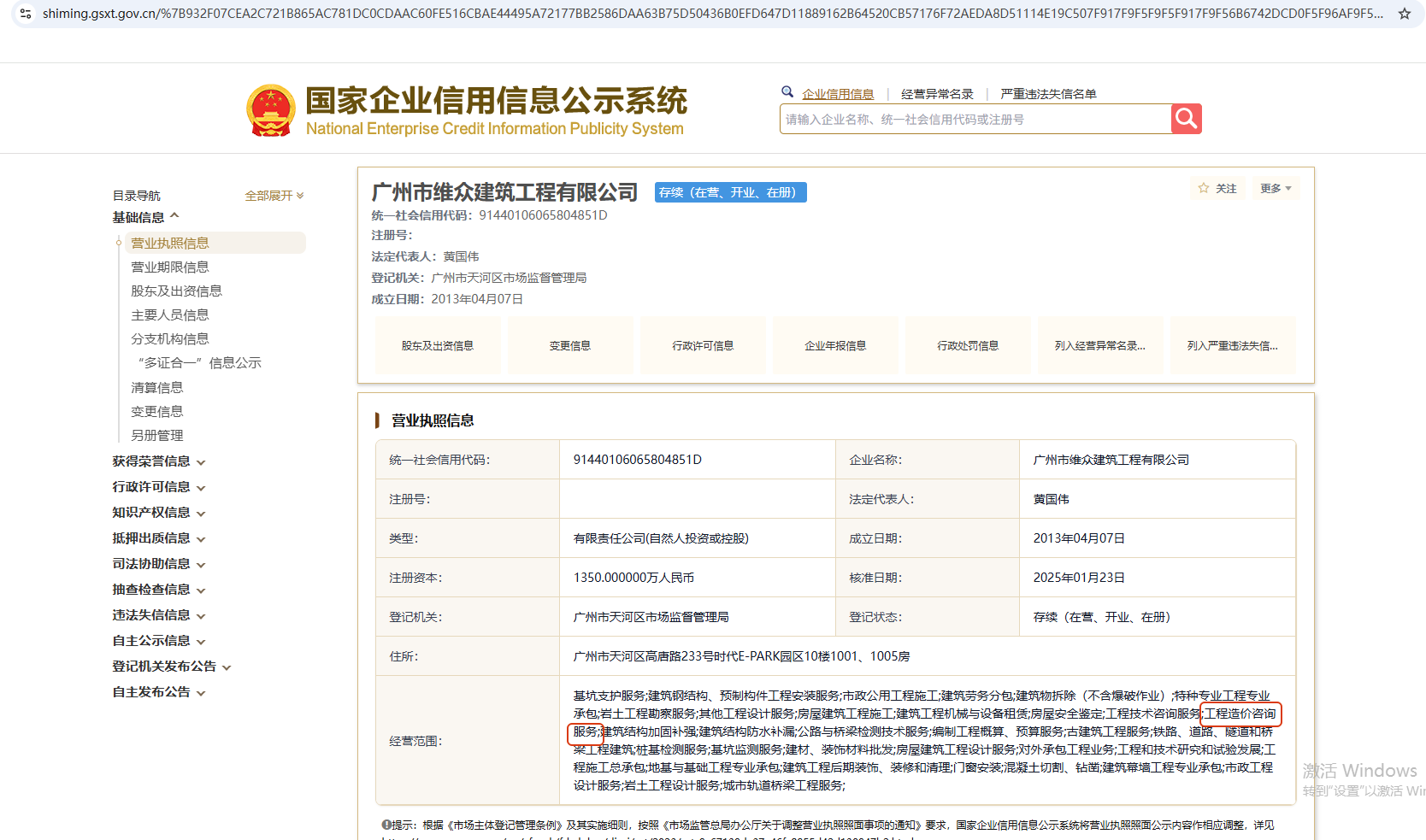Expand 自主公示信息 section
This screenshot has width=1426, height=840.
159,641
